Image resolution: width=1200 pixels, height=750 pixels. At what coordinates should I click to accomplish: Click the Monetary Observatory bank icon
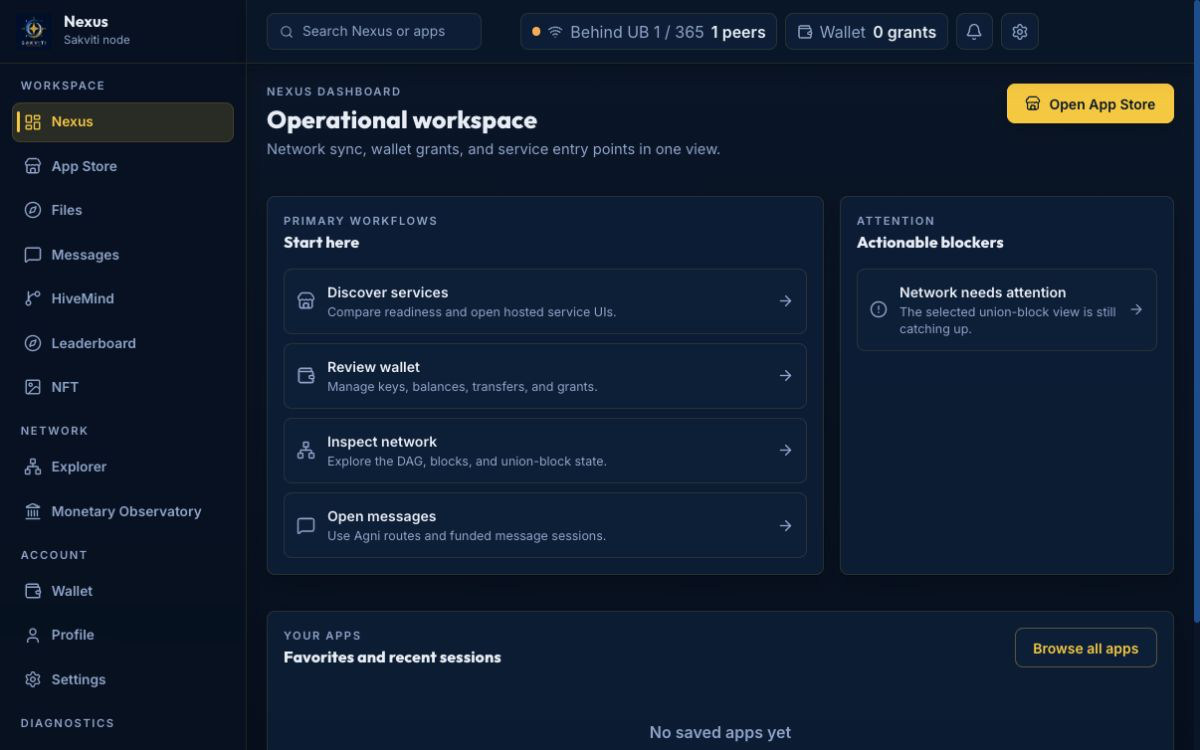click(33, 511)
